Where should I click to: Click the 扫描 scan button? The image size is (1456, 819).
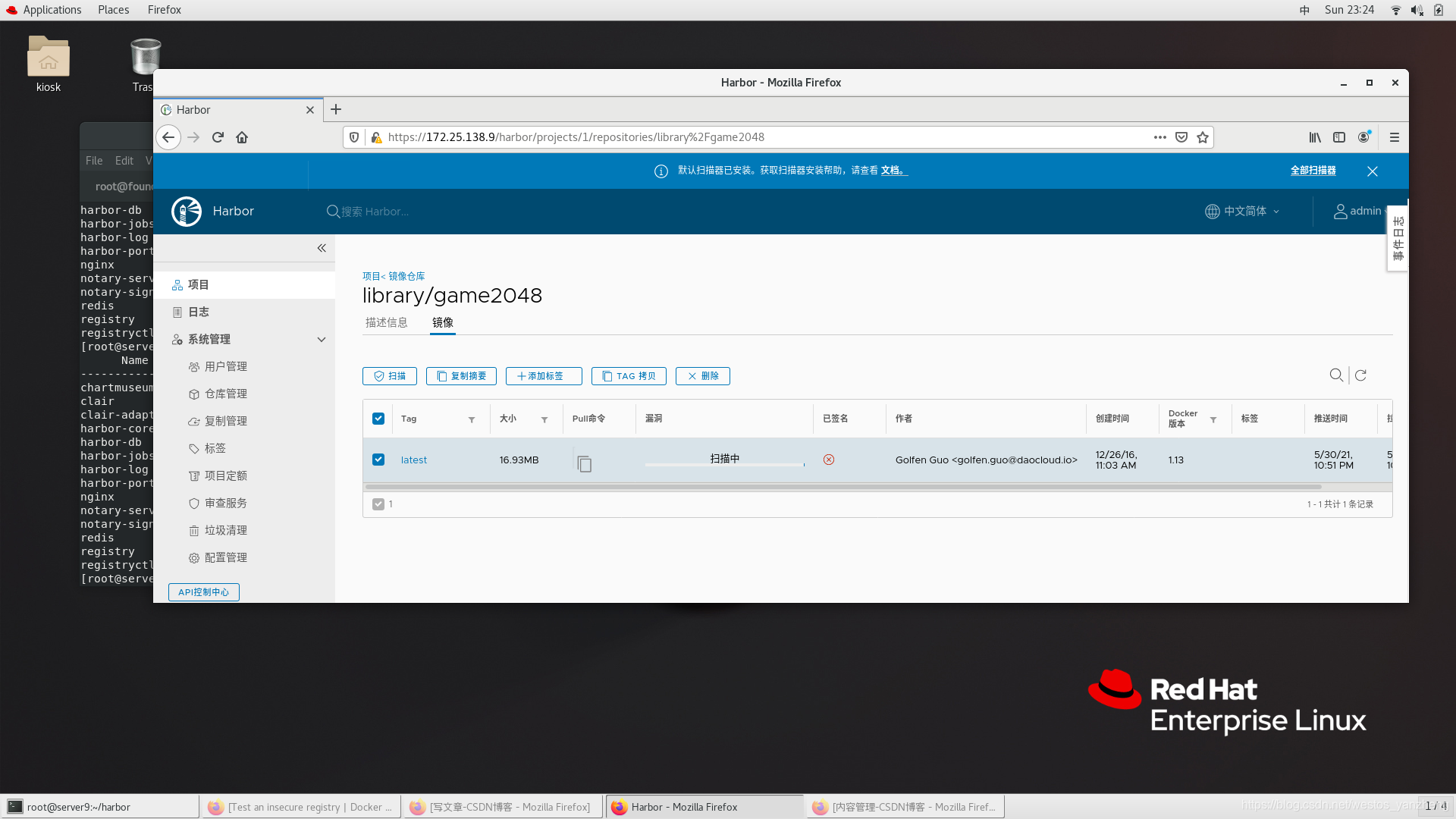[x=390, y=376]
